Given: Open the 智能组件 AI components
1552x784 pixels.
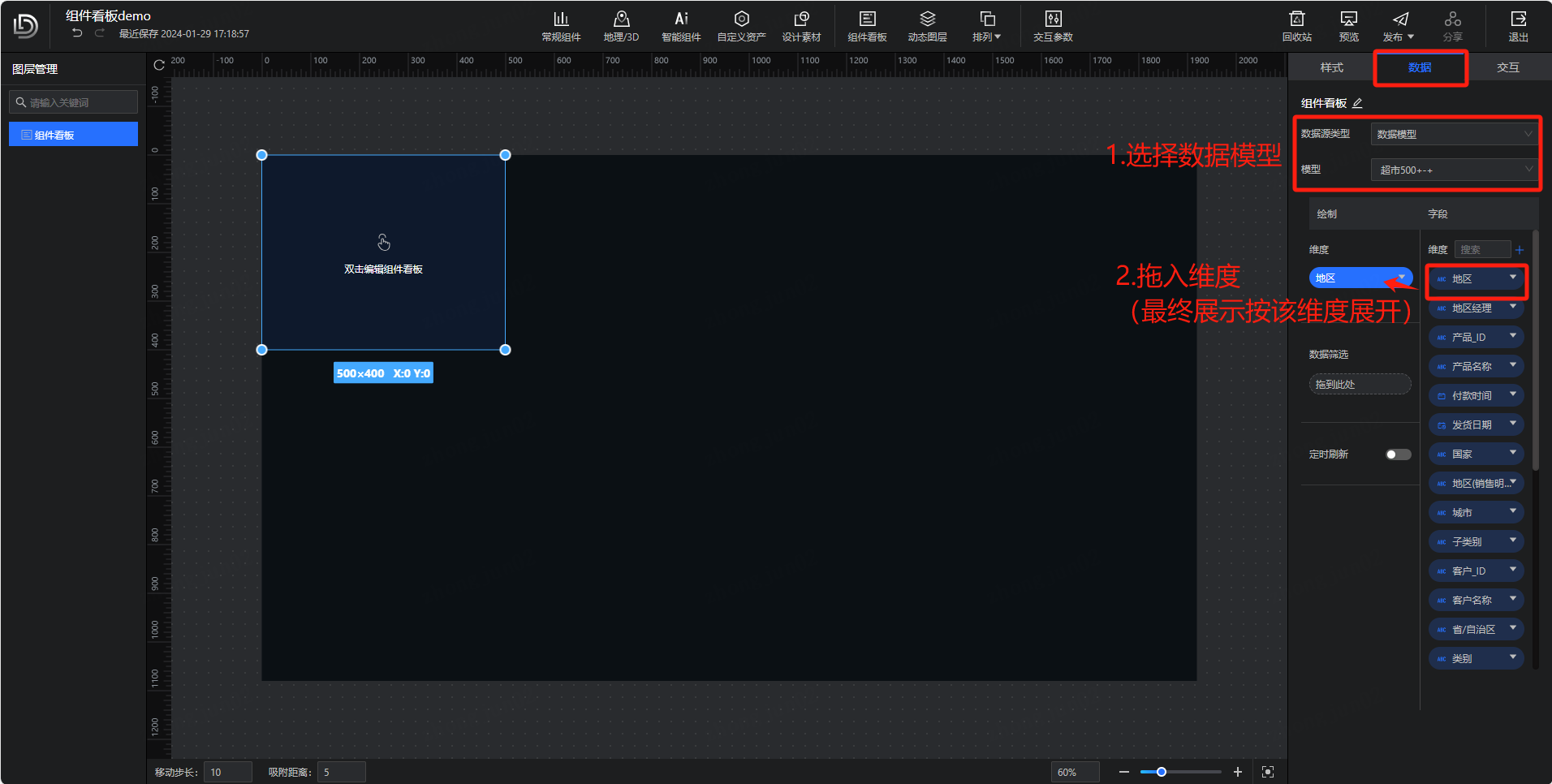Looking at the screenshot, I should coord(681,26).
